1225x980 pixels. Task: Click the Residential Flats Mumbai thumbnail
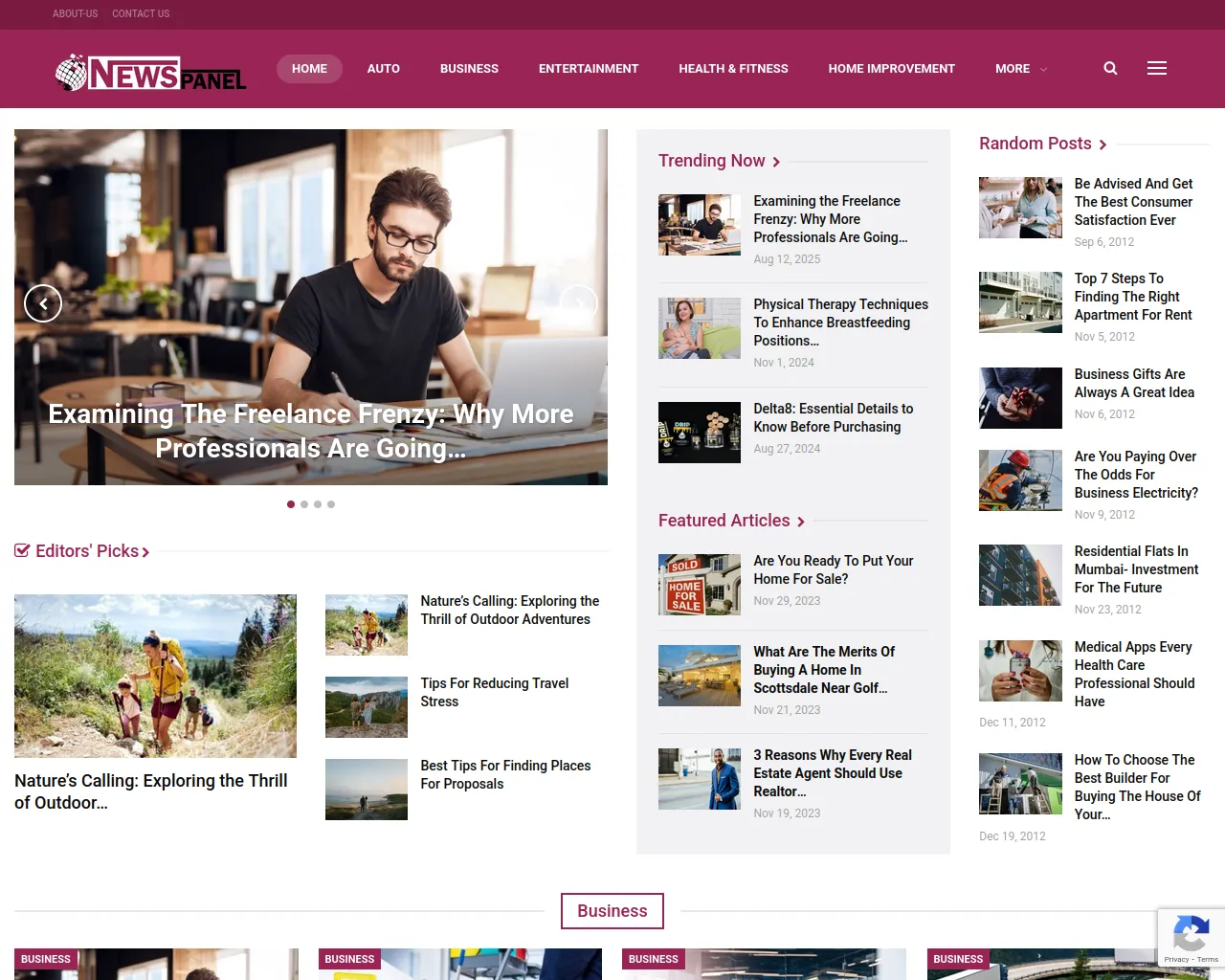click(x=1020, y=575)
